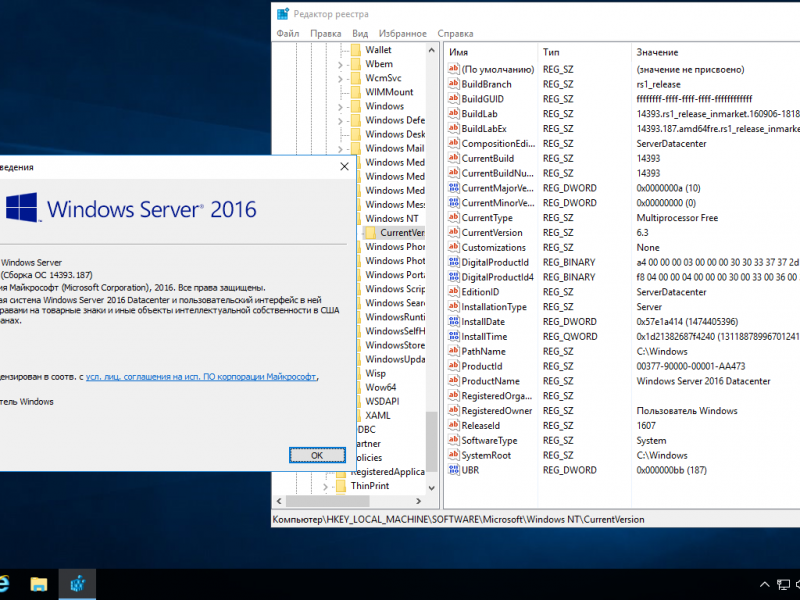The image size is (800, 600).
Task: Click the Значение column header
Action: point(715,52)
